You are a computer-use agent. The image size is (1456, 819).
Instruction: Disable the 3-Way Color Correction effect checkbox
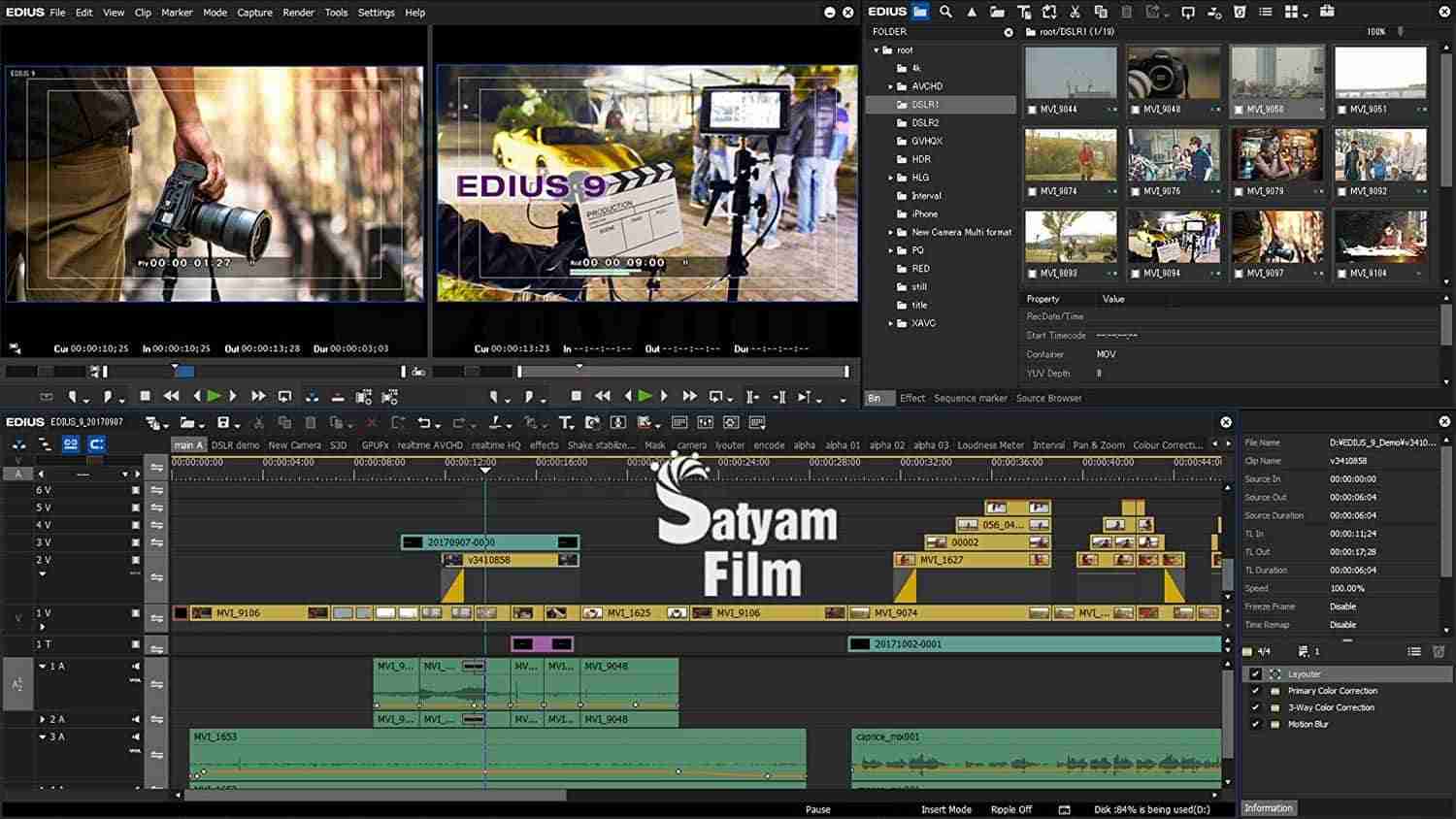tap(1257, 707)
